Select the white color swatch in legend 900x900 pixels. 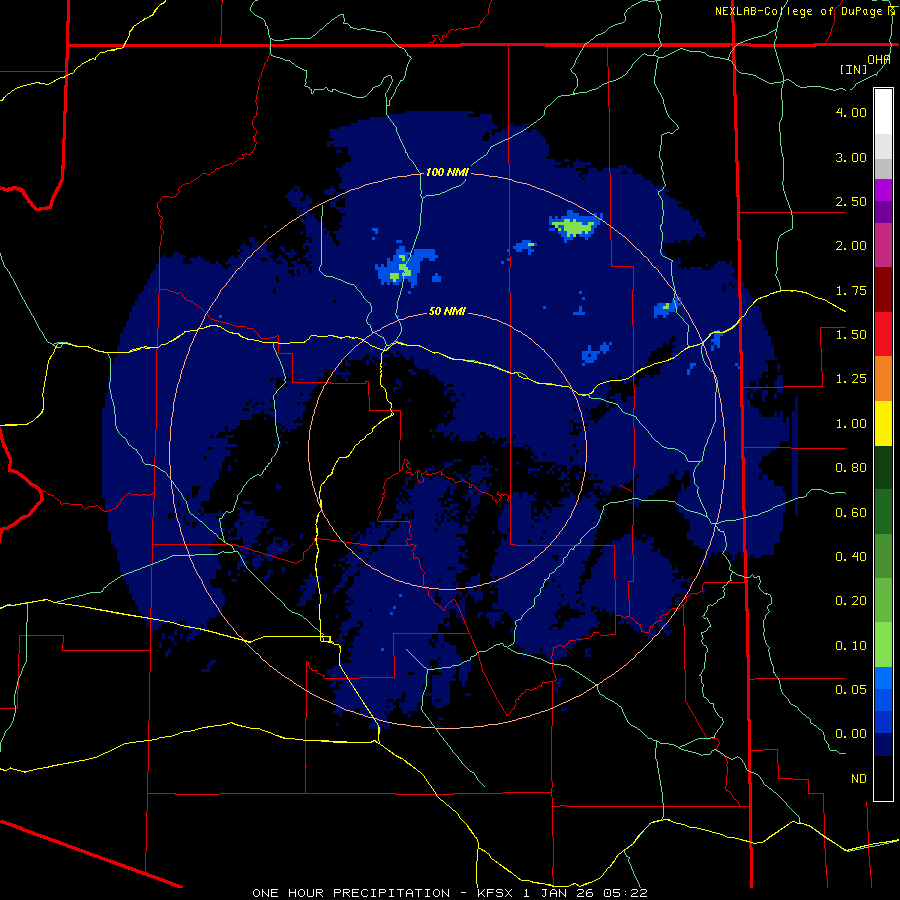click(883, 112)
